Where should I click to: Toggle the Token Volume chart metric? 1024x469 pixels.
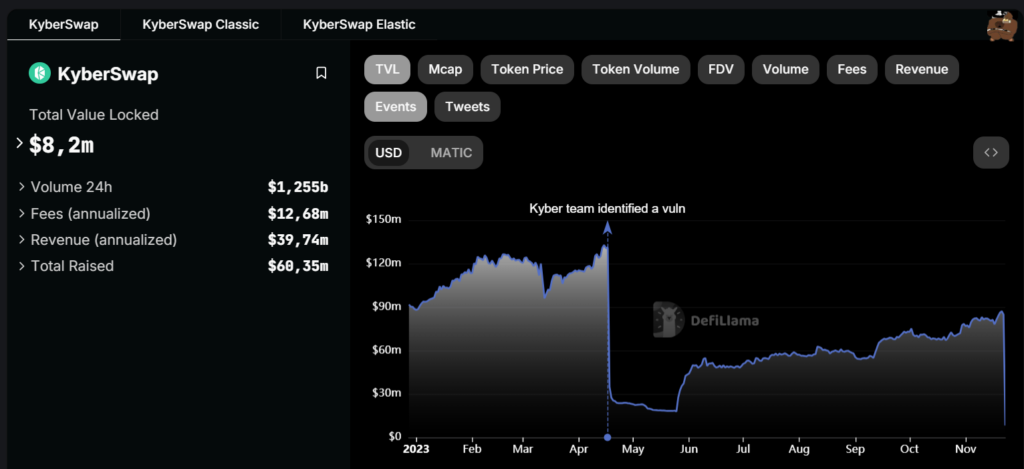pyautogui.click(x=635, y=70)
